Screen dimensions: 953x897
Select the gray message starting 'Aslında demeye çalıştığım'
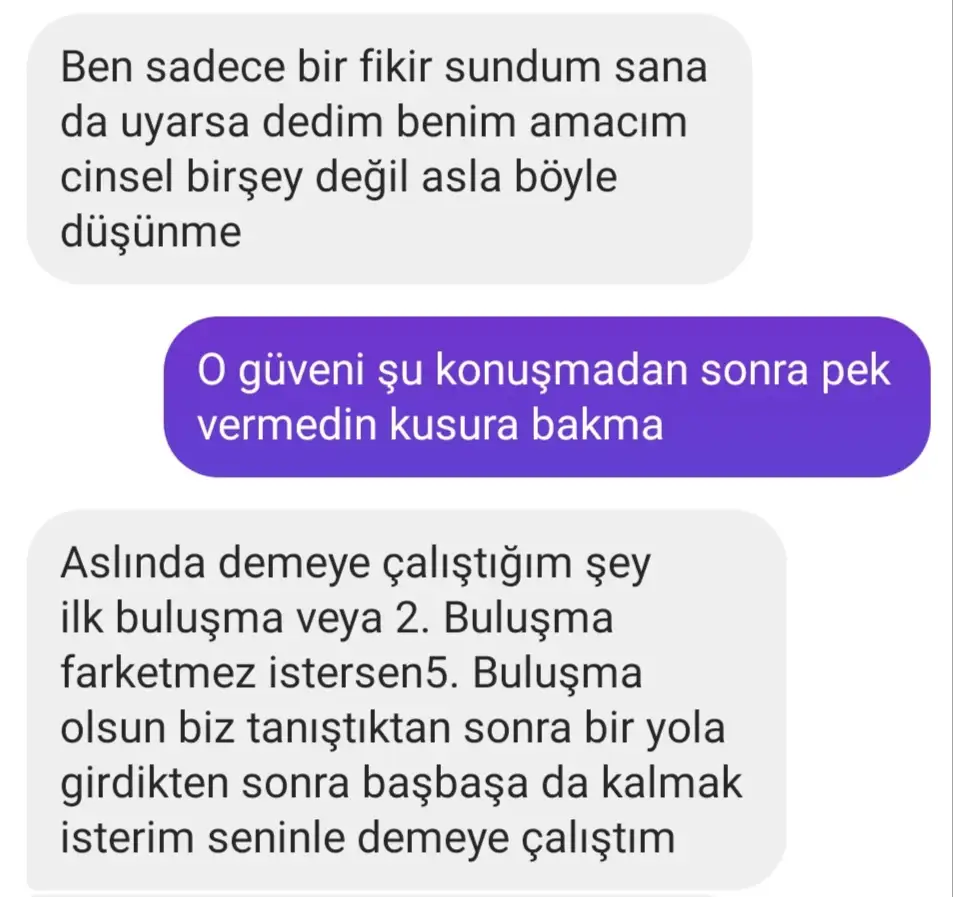[x=407, y=703]
